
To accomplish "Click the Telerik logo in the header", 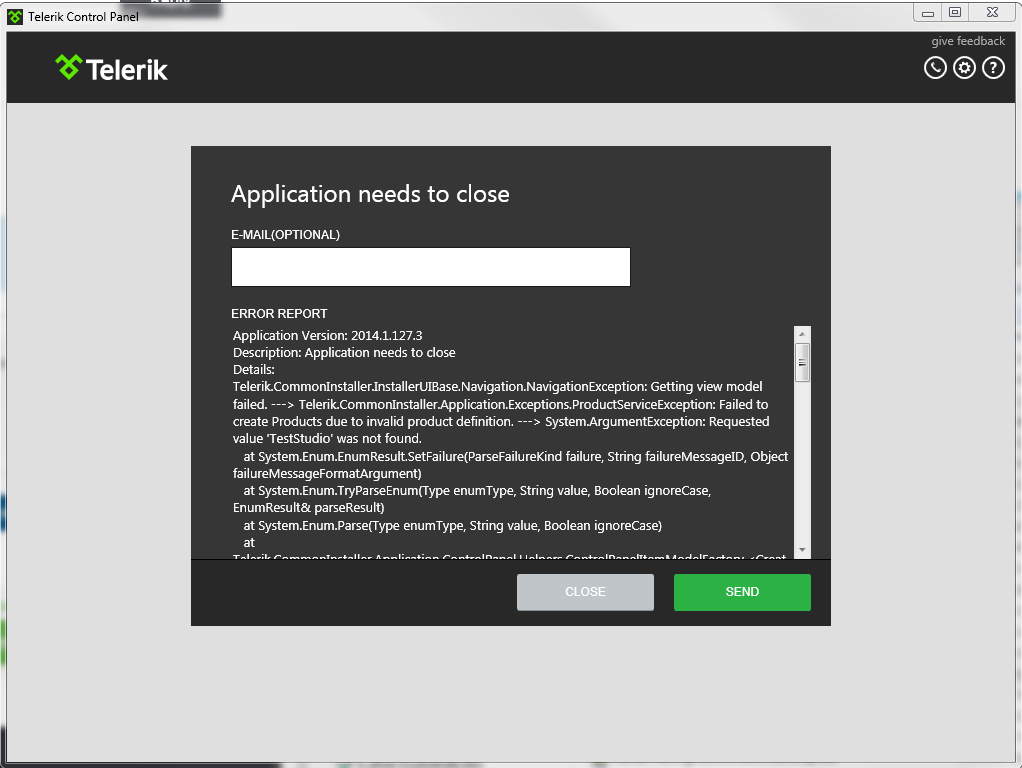I will pos(111,68).
